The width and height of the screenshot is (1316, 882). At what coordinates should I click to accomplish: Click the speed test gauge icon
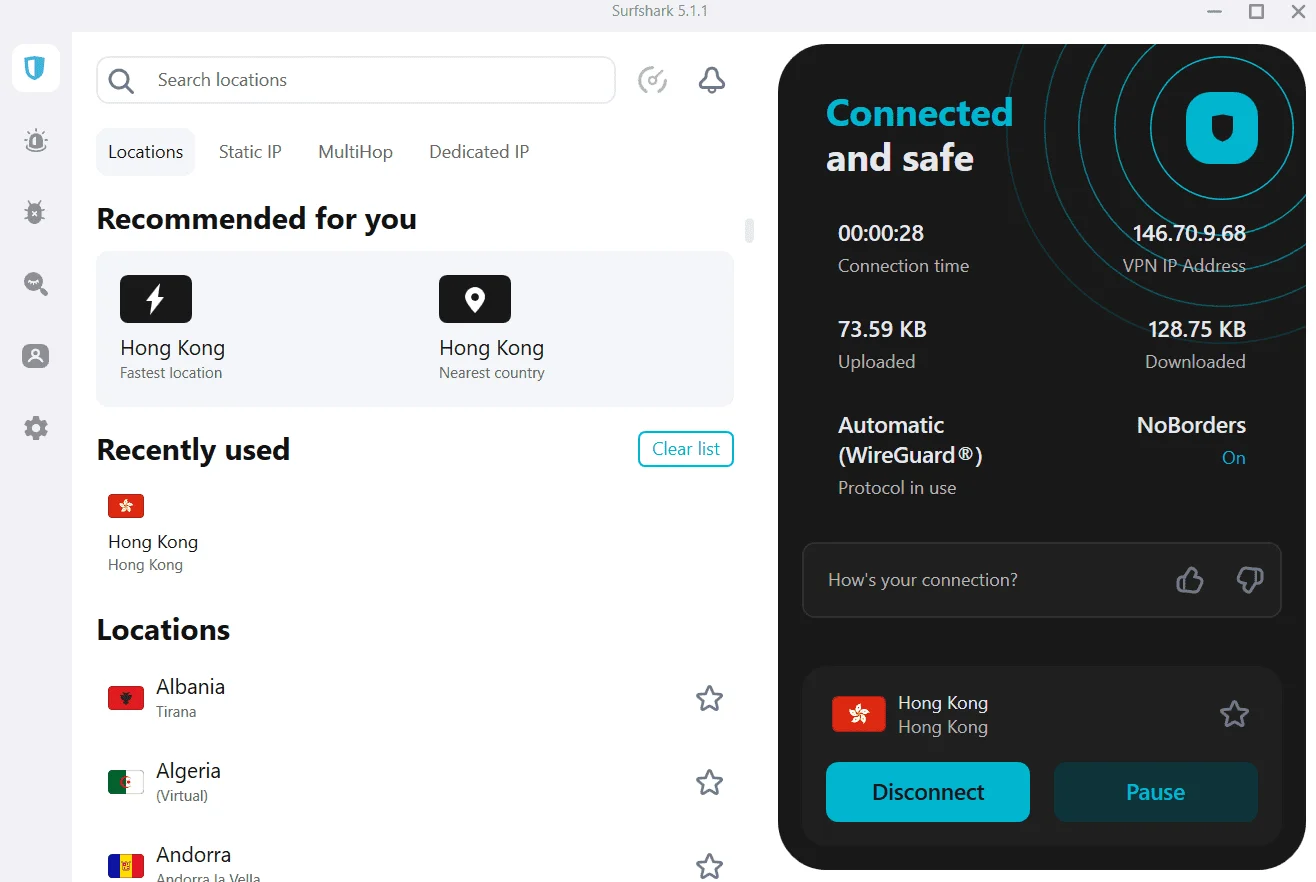tap(653, 80)
